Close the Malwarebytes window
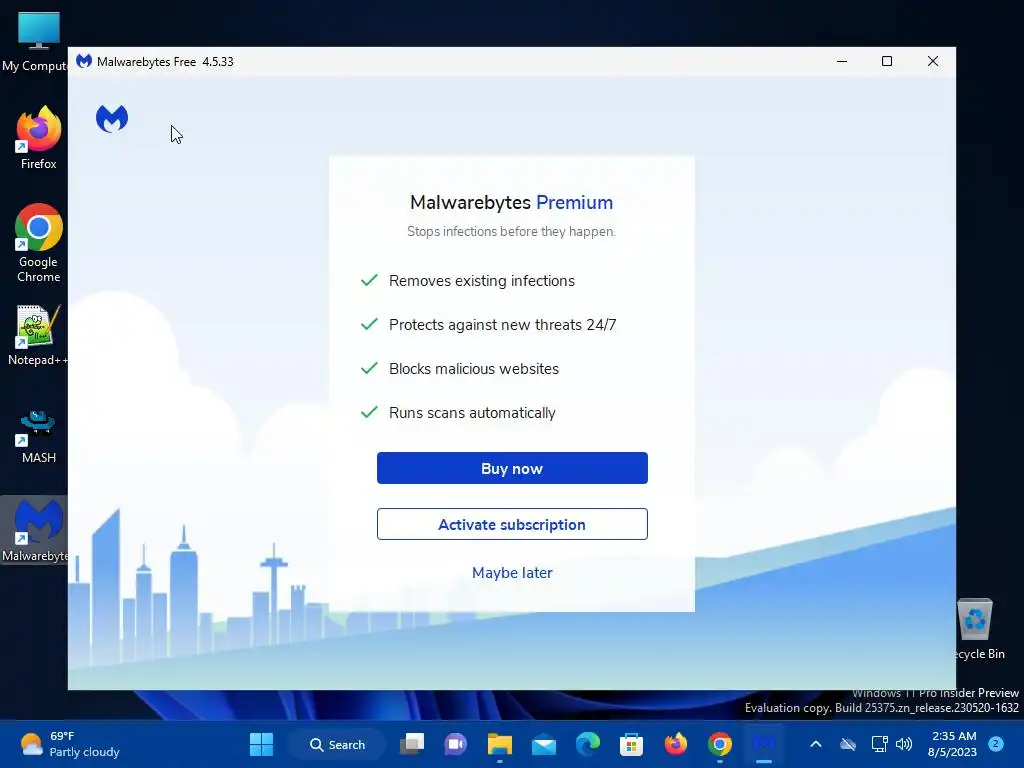Image resolution: width=1024 pixels, height=768 pixels. click(x=933, y=61)
